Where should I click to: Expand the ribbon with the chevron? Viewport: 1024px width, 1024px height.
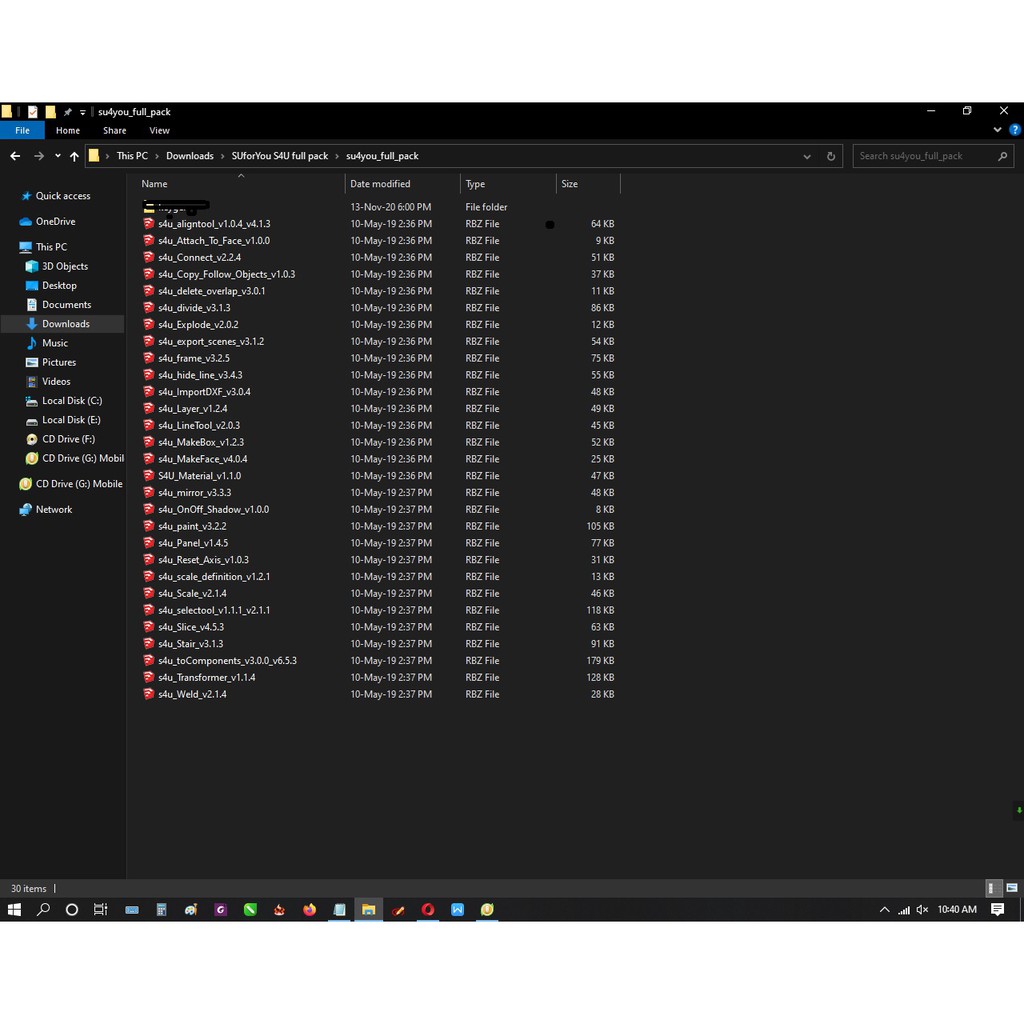click(x=997, y=130)
